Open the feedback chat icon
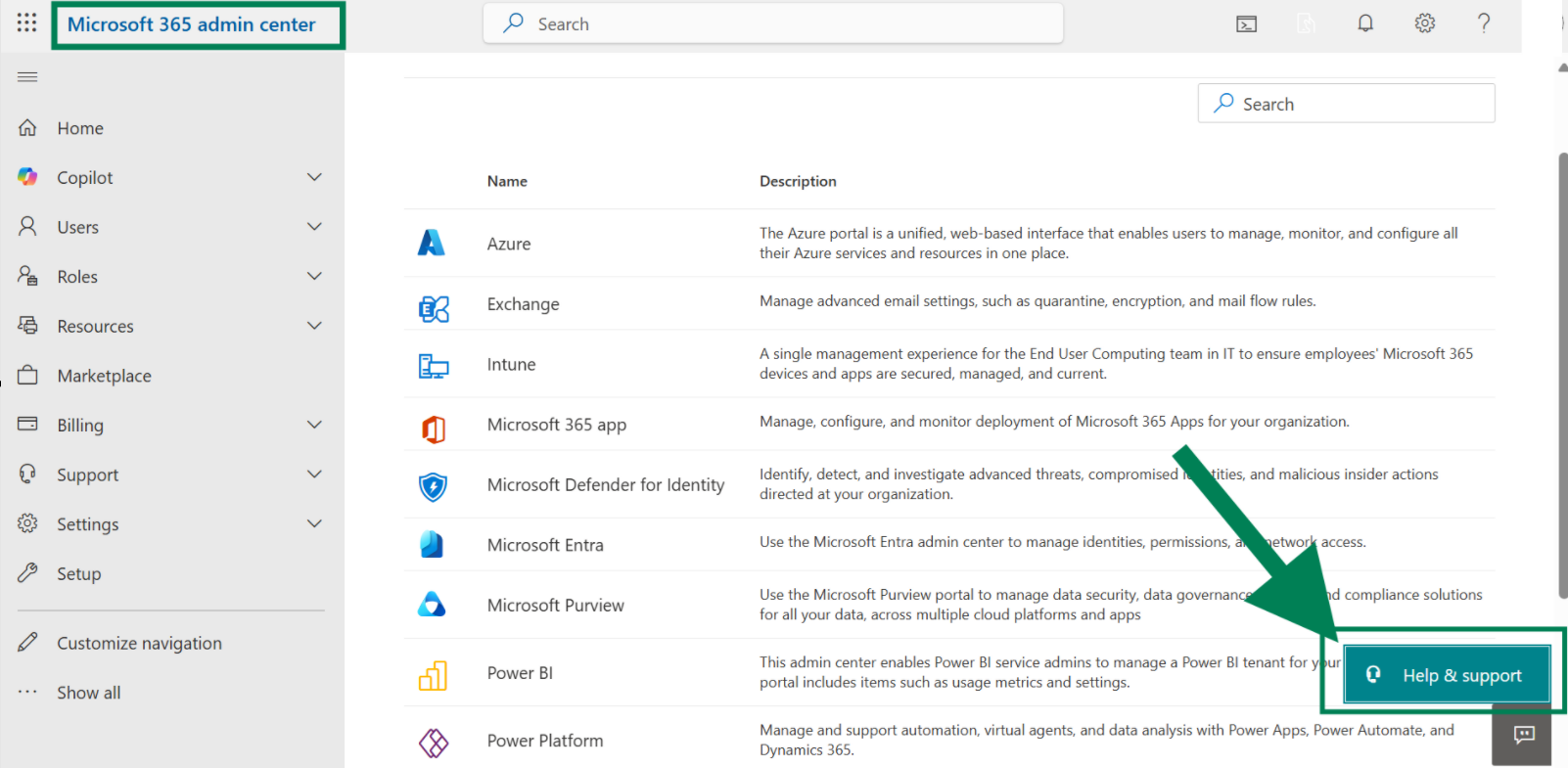The image size is (1568, 768). coord(1523,736)
